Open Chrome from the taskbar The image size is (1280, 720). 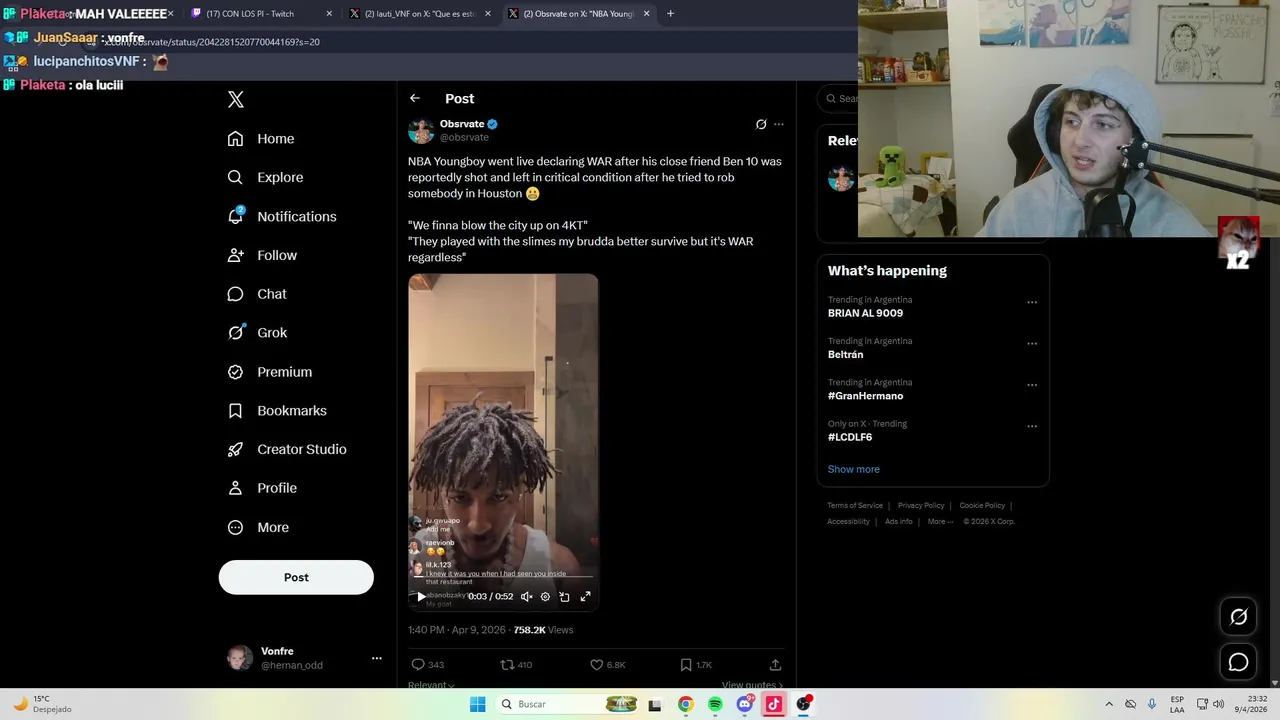[x=685, y=704]
